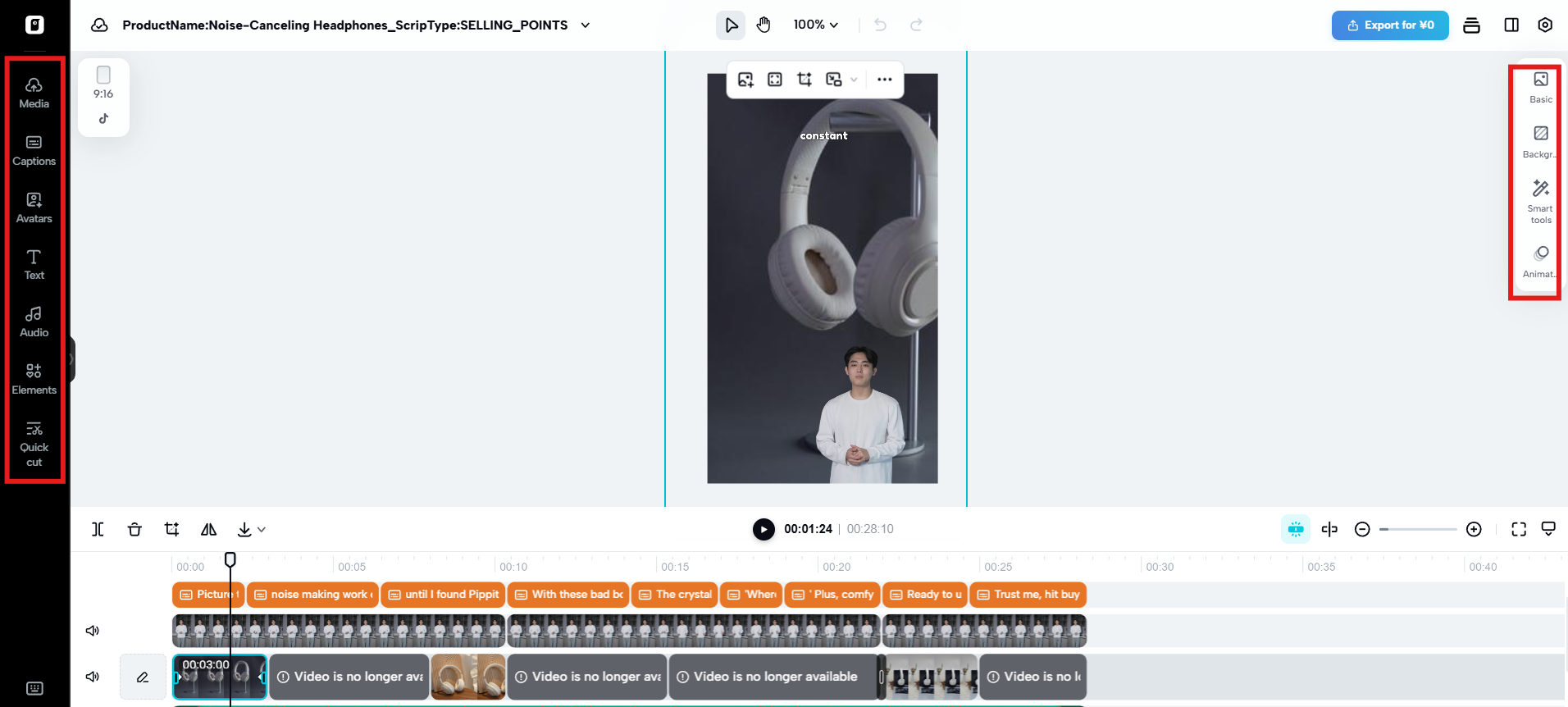Click the image swap icon in floating toolbar

[x=834, y=80]
